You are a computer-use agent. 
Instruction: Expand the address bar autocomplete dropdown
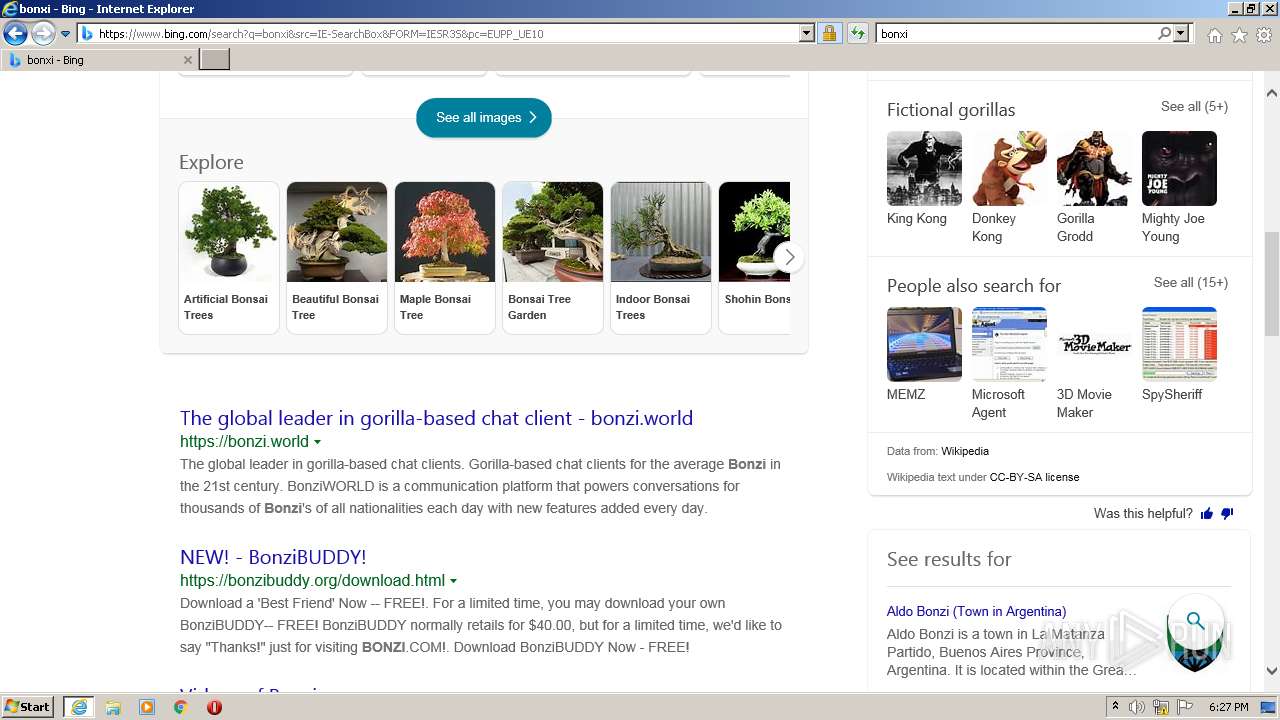pyautogui.click(x=807, y=34)
